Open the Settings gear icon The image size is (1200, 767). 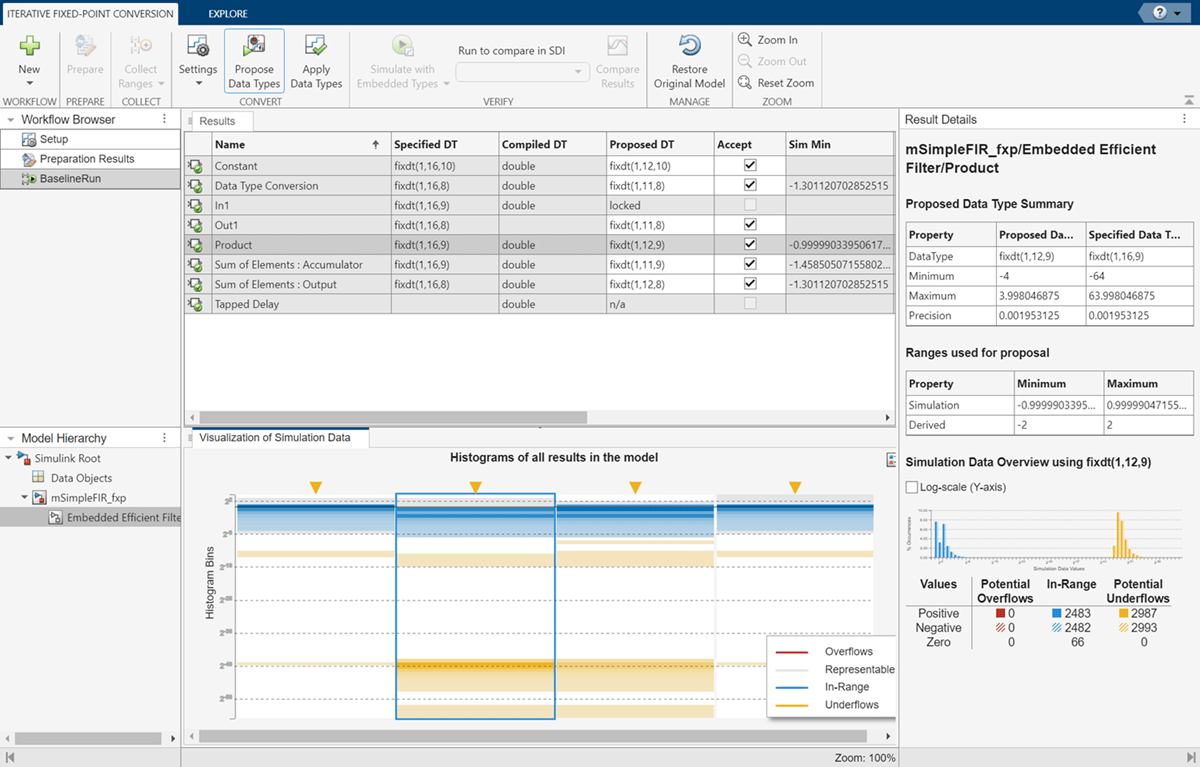pyautogui.click(x=198, y=46)
